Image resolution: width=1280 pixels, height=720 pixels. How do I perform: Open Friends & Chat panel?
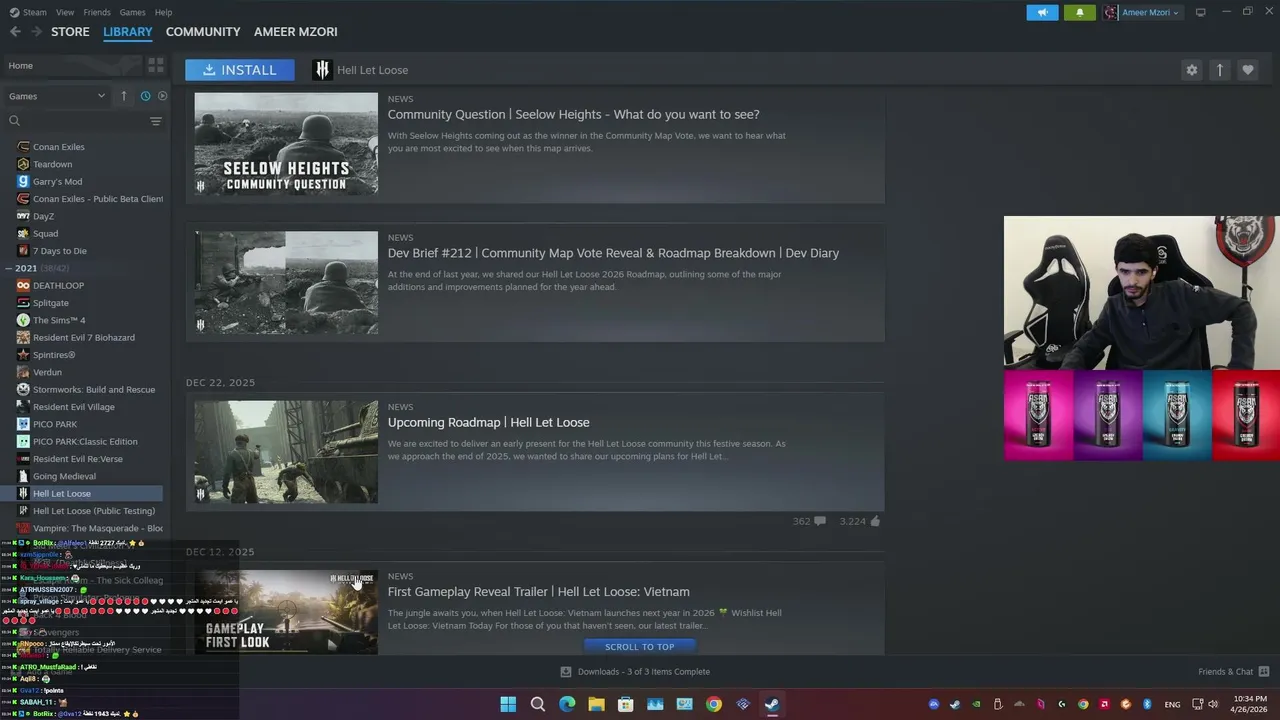pyautogui.click(x=1234, y=672)
